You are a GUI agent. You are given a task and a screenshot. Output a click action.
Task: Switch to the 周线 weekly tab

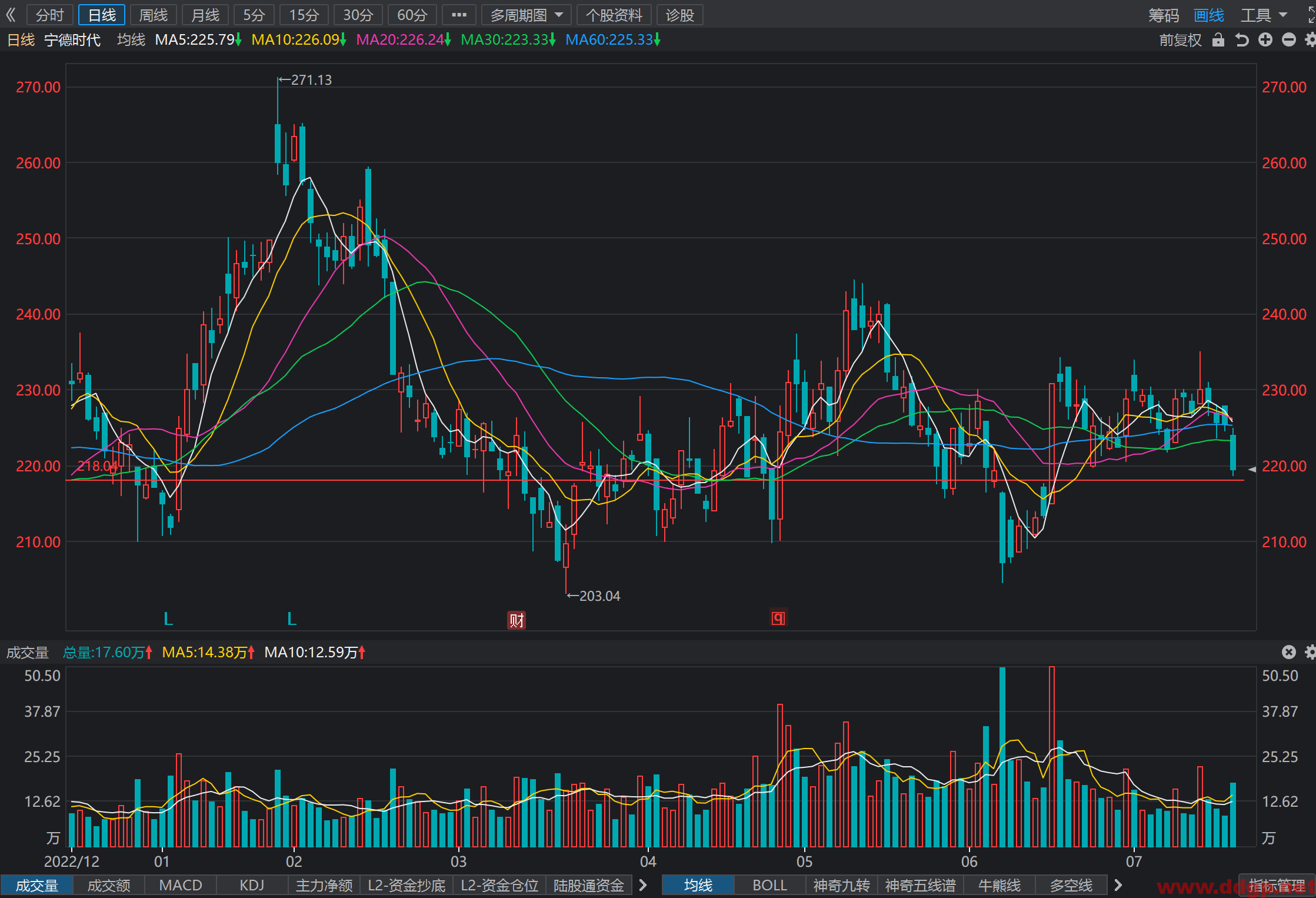pos(153,15)
